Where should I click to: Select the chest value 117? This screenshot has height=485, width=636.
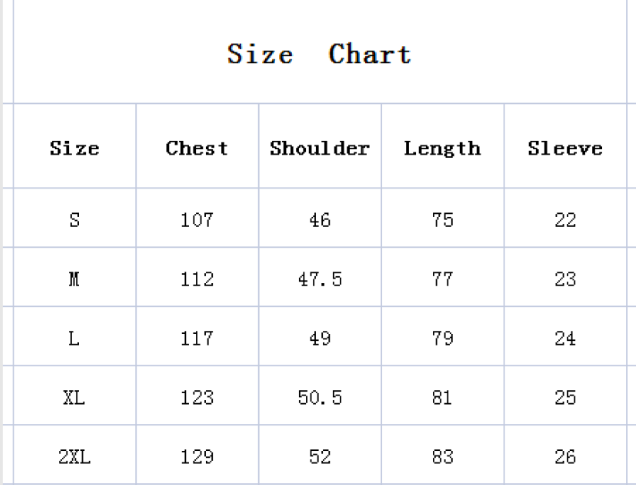(197, 336)
